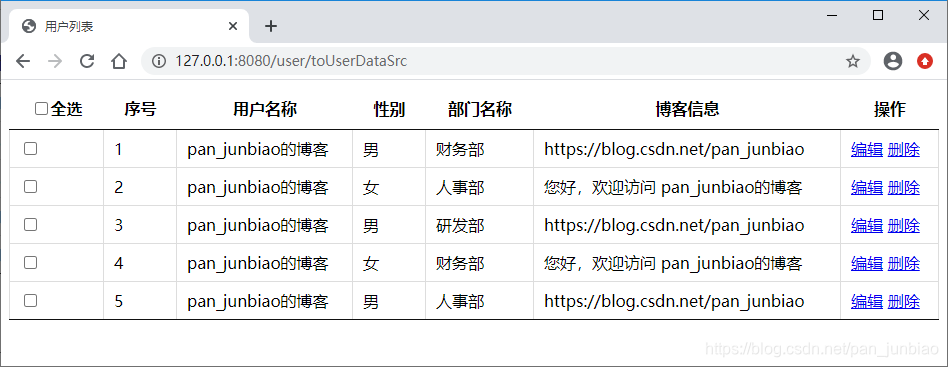Check the box for row 1
948x367 pixels.
click(30, 149)
